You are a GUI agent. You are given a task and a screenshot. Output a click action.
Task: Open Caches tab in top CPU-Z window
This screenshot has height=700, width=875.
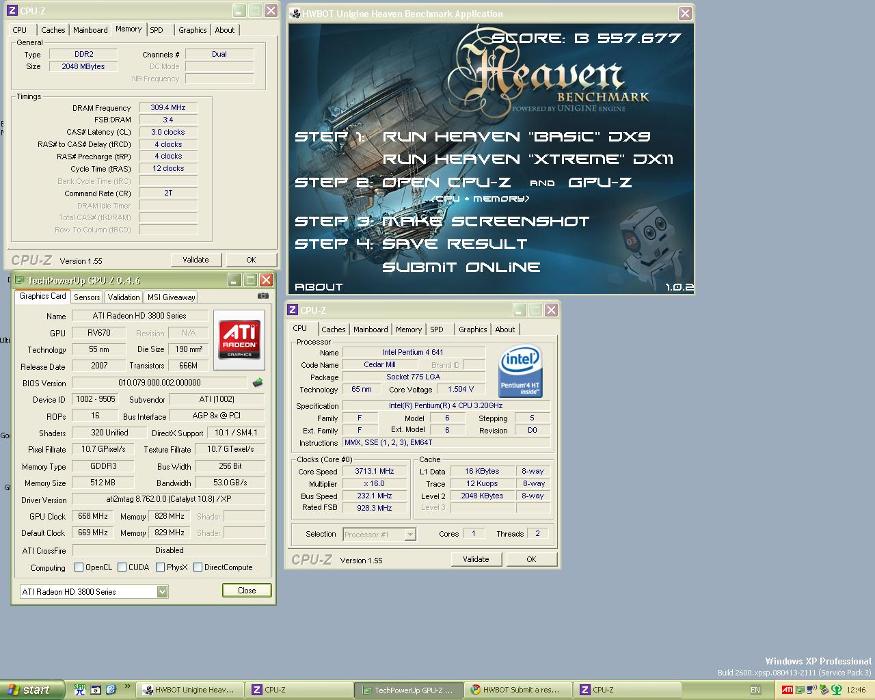click(x=53, y=30)
